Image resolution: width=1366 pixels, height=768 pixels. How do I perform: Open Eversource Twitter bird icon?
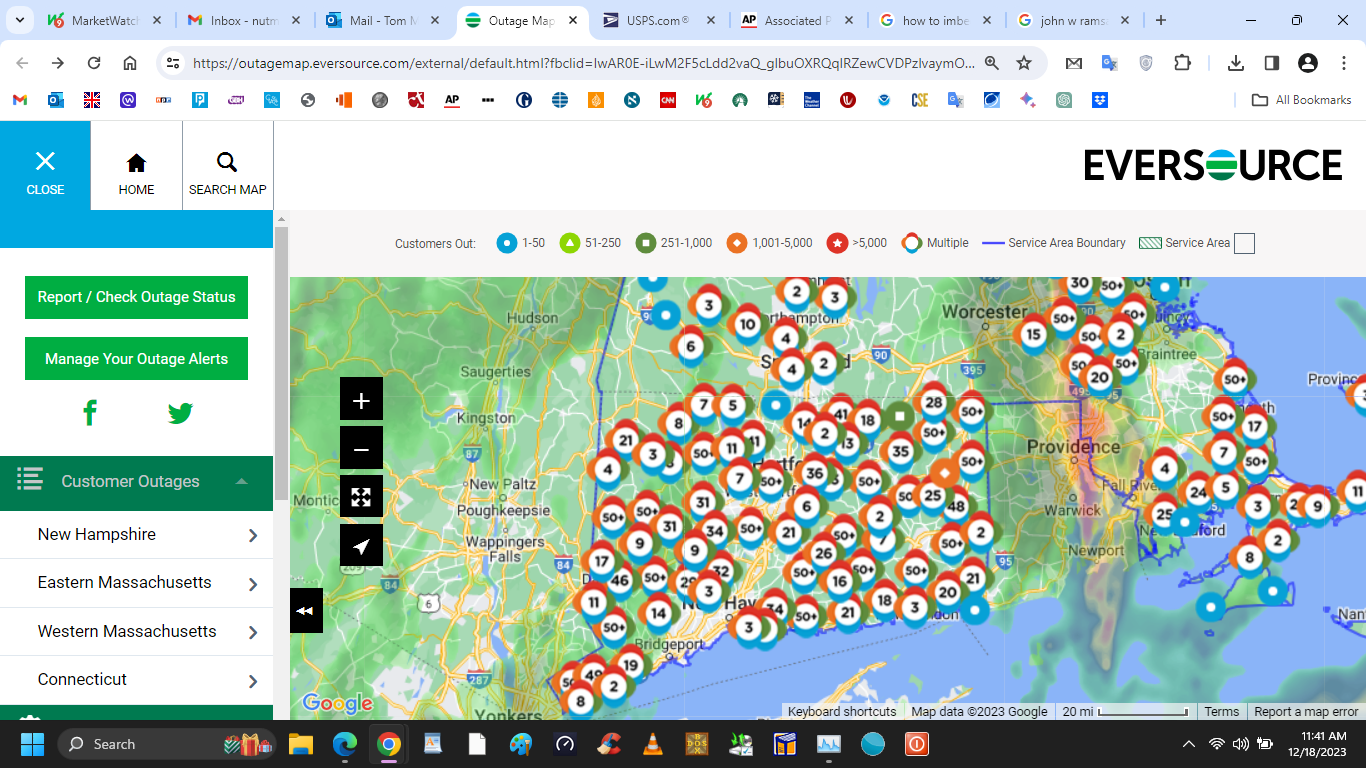click(181, 413)
